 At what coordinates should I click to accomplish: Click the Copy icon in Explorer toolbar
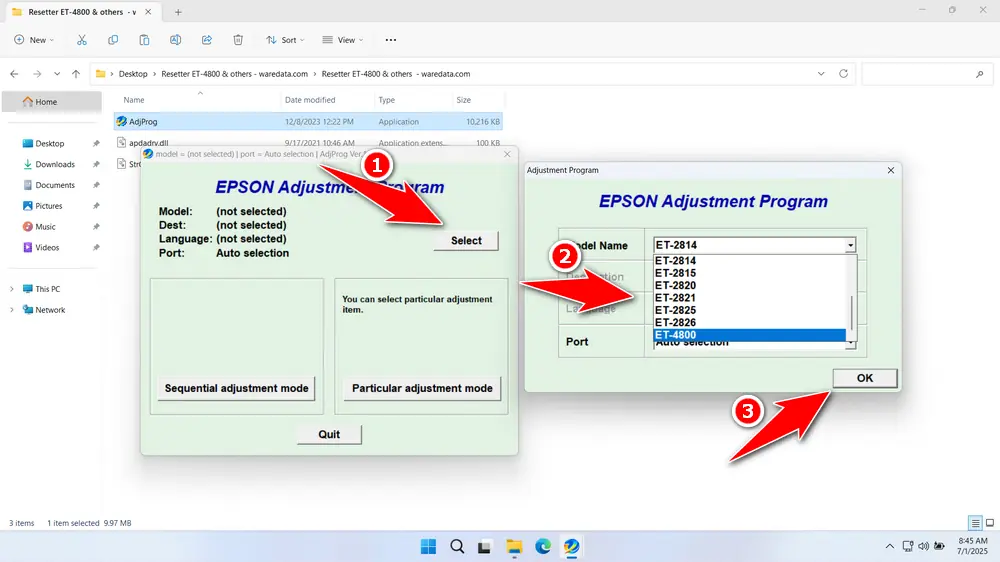(x=113, y=40)
